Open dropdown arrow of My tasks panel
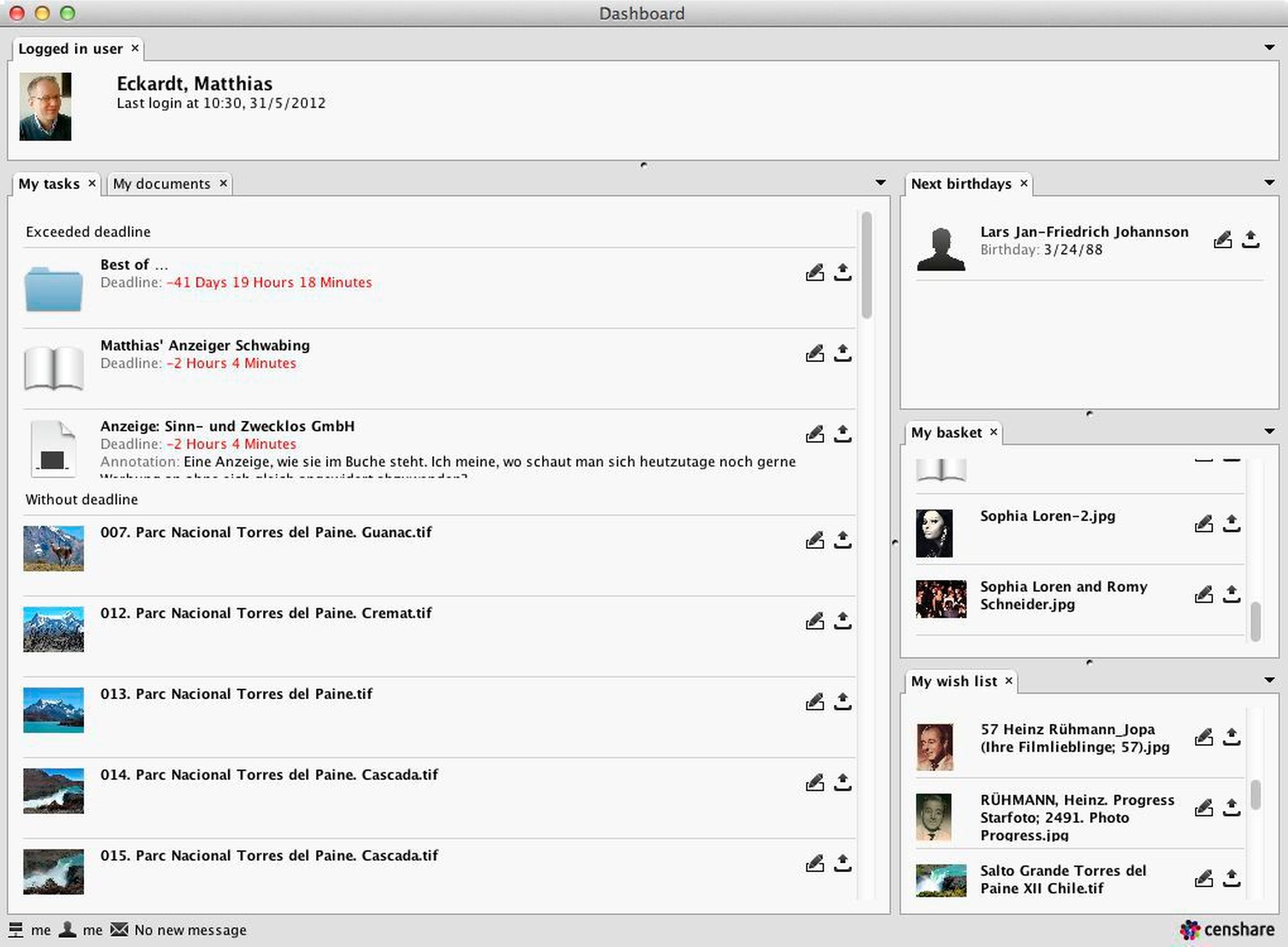Image resolution: width=1288 pixels, height=947 pixels. (880, 183)
